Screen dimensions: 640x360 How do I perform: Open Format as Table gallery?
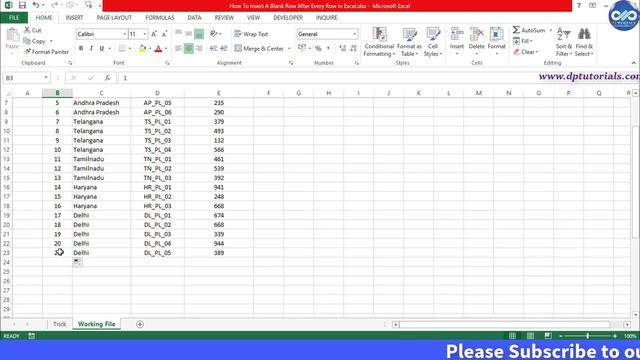409,42
